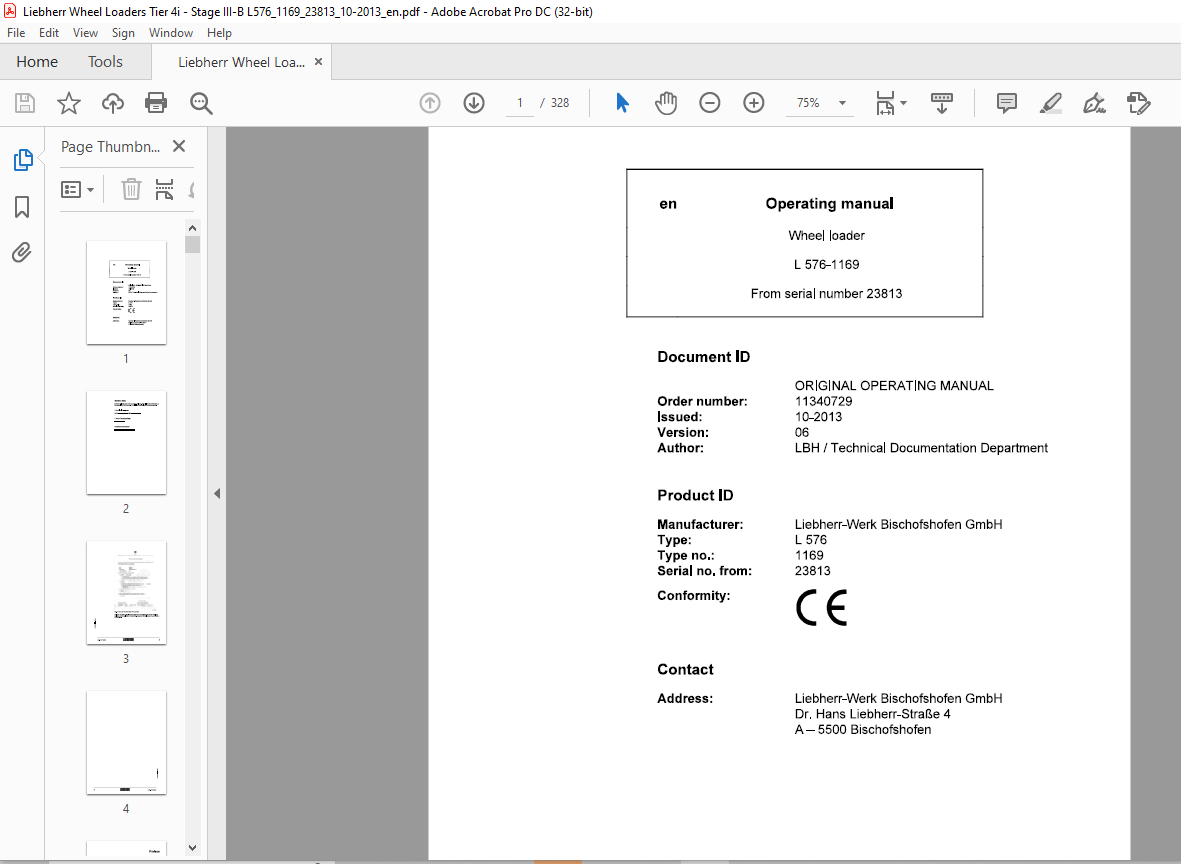Open the Edit menu
The height and width of the screenshot is (864, 1181).
(x=49, y=32)
